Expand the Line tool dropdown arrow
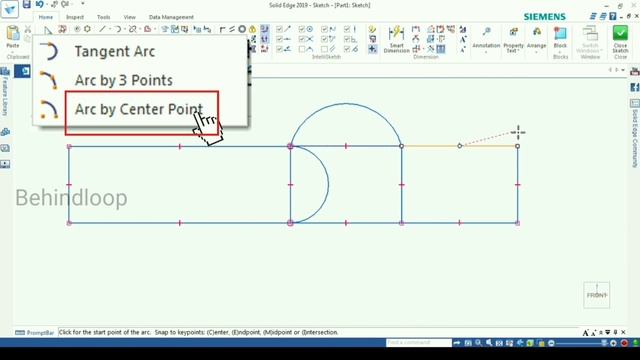Screen dimensions: 640x360 (x=109, y=29)
